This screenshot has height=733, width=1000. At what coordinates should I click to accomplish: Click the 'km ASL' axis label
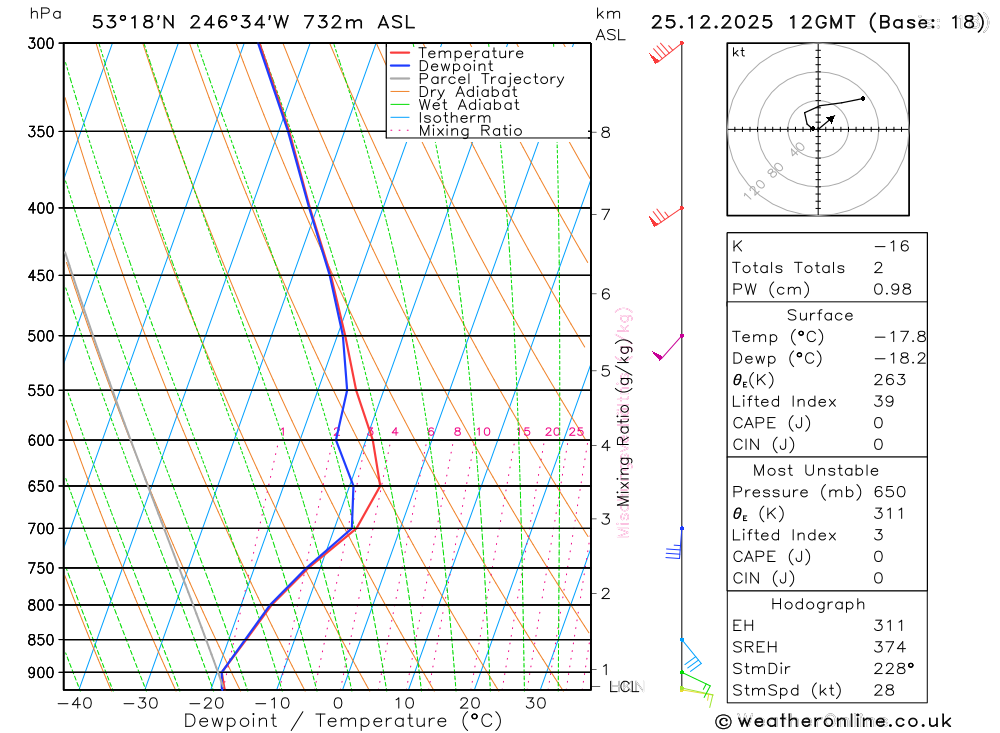(x=610, y=25)
